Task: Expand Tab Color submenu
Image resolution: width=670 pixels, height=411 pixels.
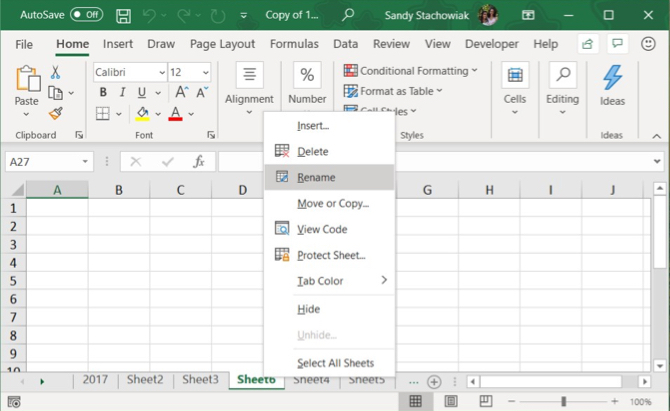Action: (329, 281)
